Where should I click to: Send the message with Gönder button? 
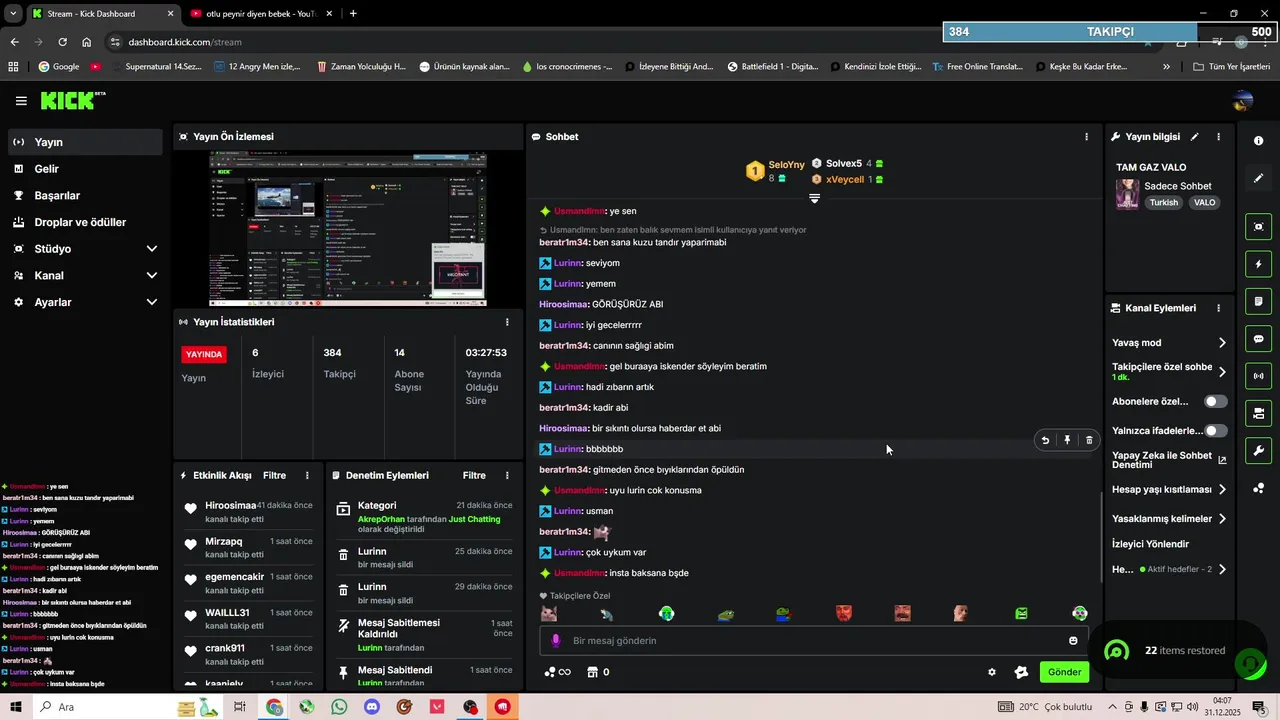pos(1064,672)
